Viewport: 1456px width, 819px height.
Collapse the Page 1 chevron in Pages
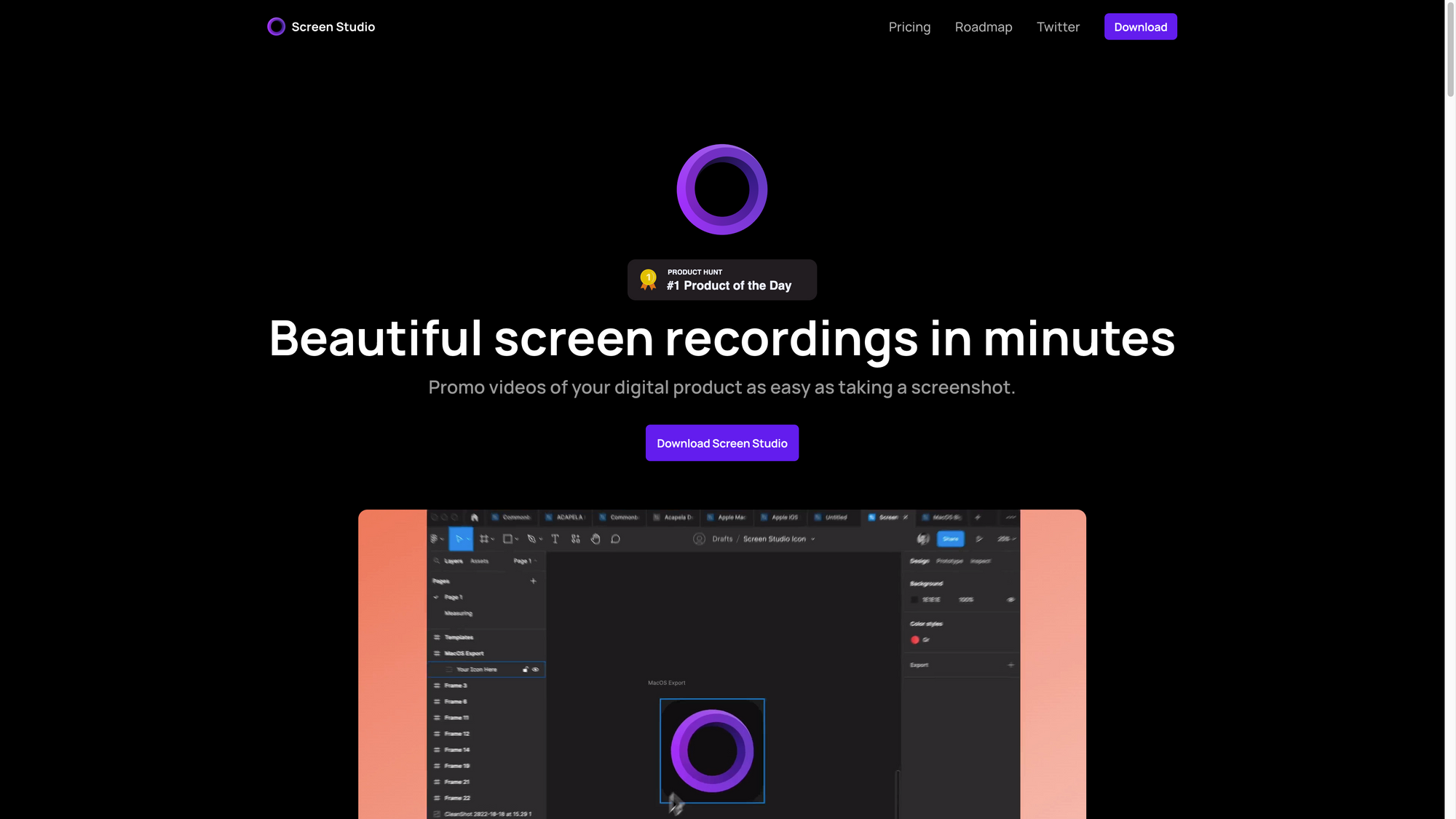point(436,597)
